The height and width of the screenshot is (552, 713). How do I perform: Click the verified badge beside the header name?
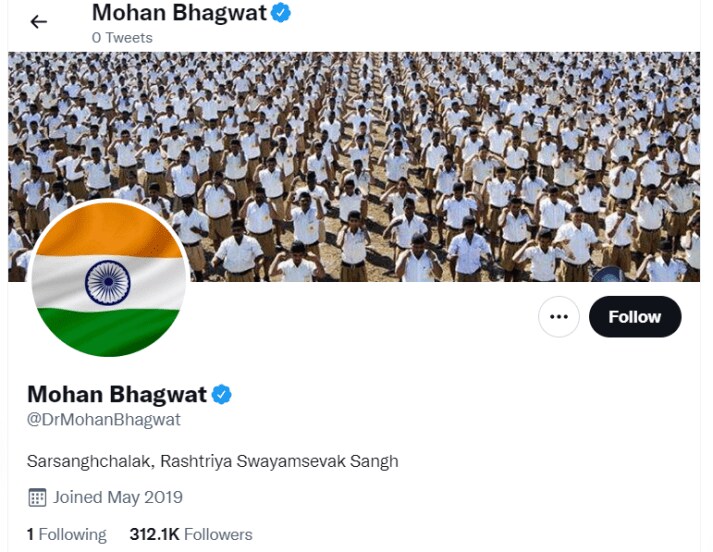click(x=281, y=13)
